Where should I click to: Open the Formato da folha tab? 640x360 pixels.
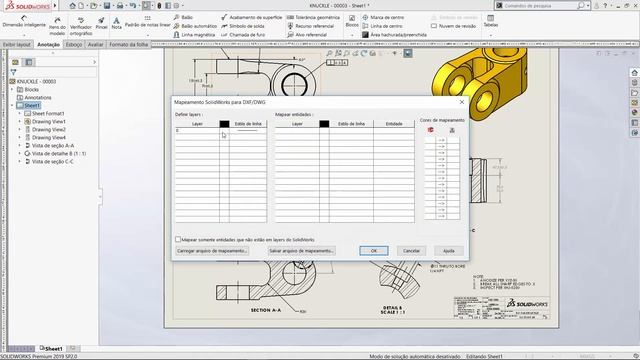click(129, 44)
